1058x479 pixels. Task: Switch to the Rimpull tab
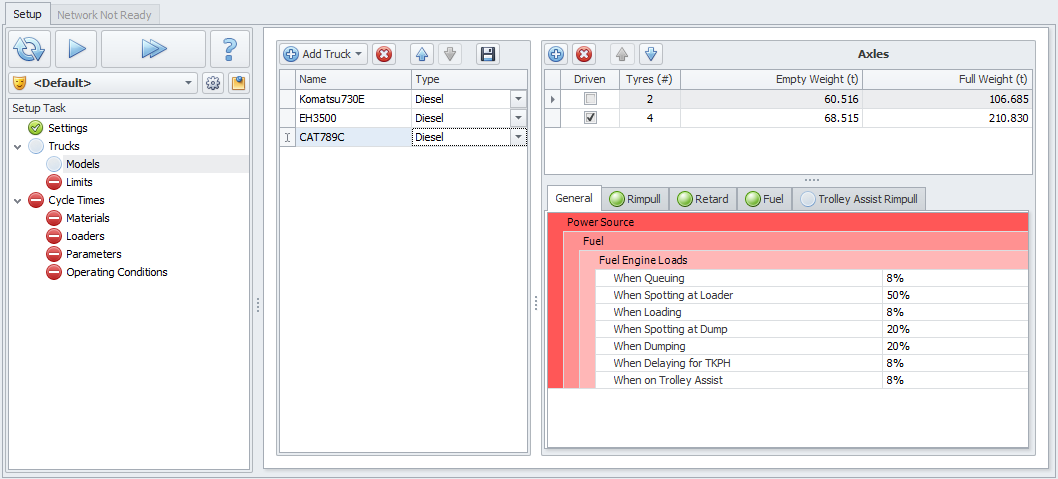636,199
